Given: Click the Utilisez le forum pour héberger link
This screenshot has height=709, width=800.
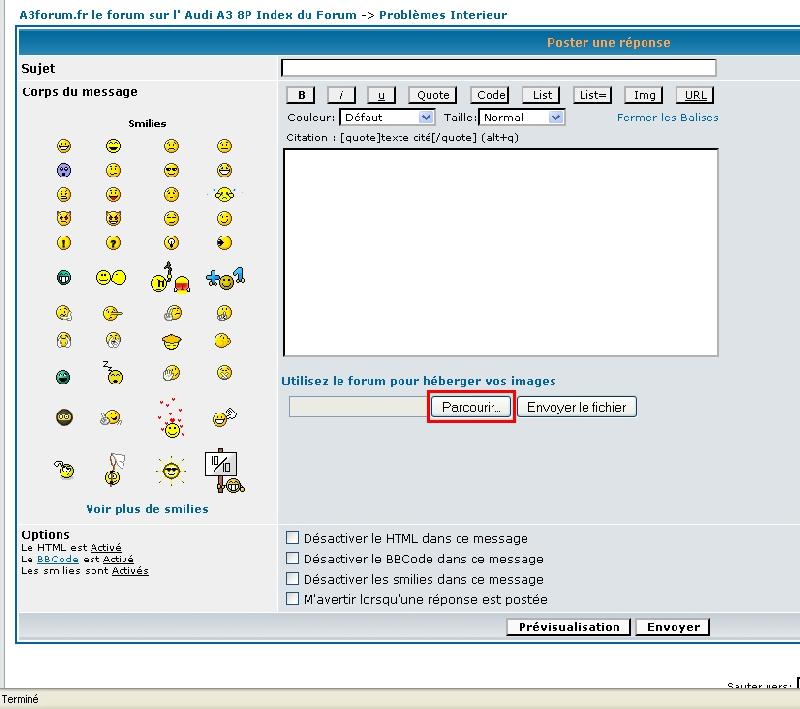Looking at the screenshot, I should [x=418, y=381].
